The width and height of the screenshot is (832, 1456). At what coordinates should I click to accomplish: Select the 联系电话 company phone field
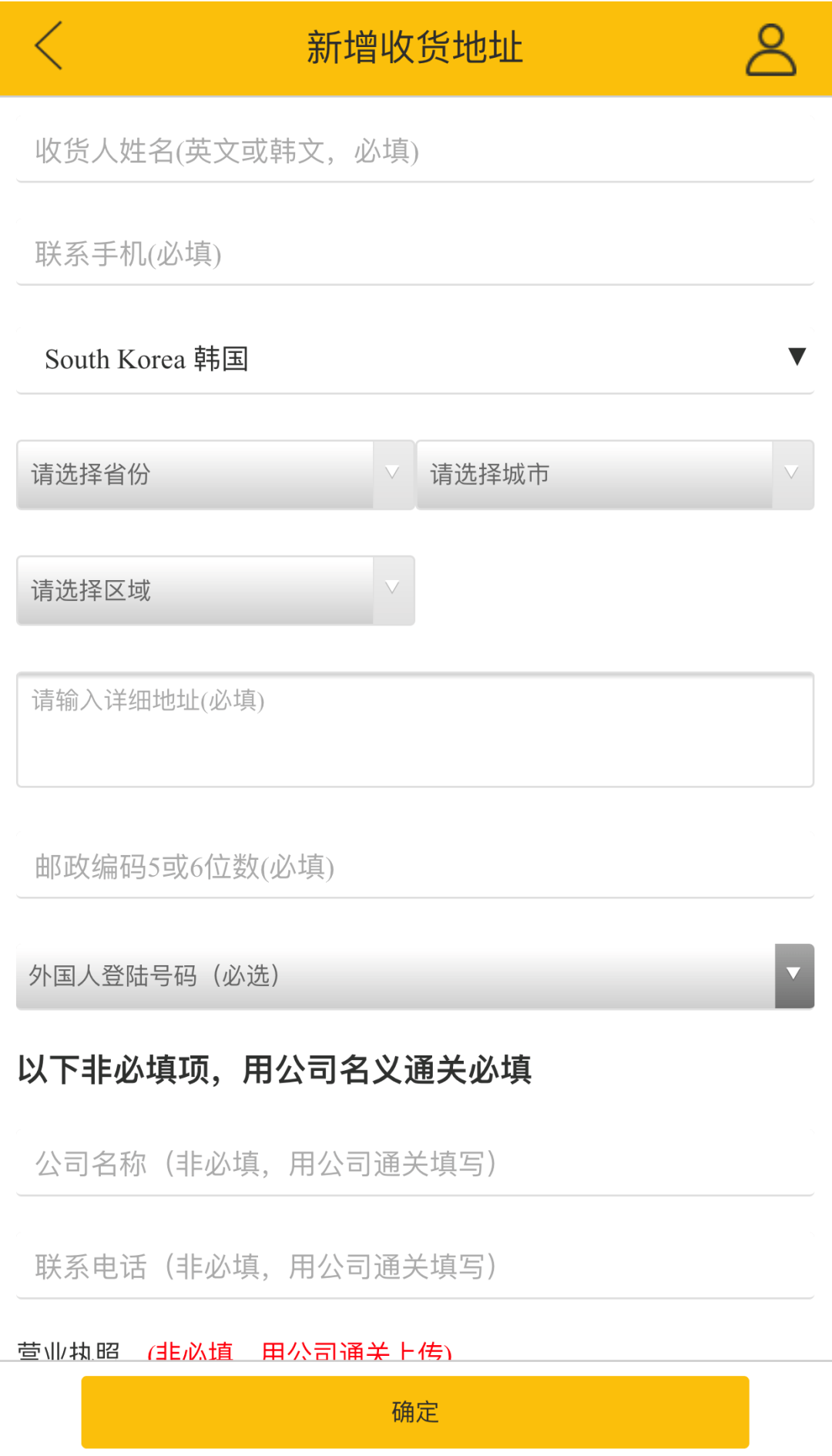click(416, 1263)
